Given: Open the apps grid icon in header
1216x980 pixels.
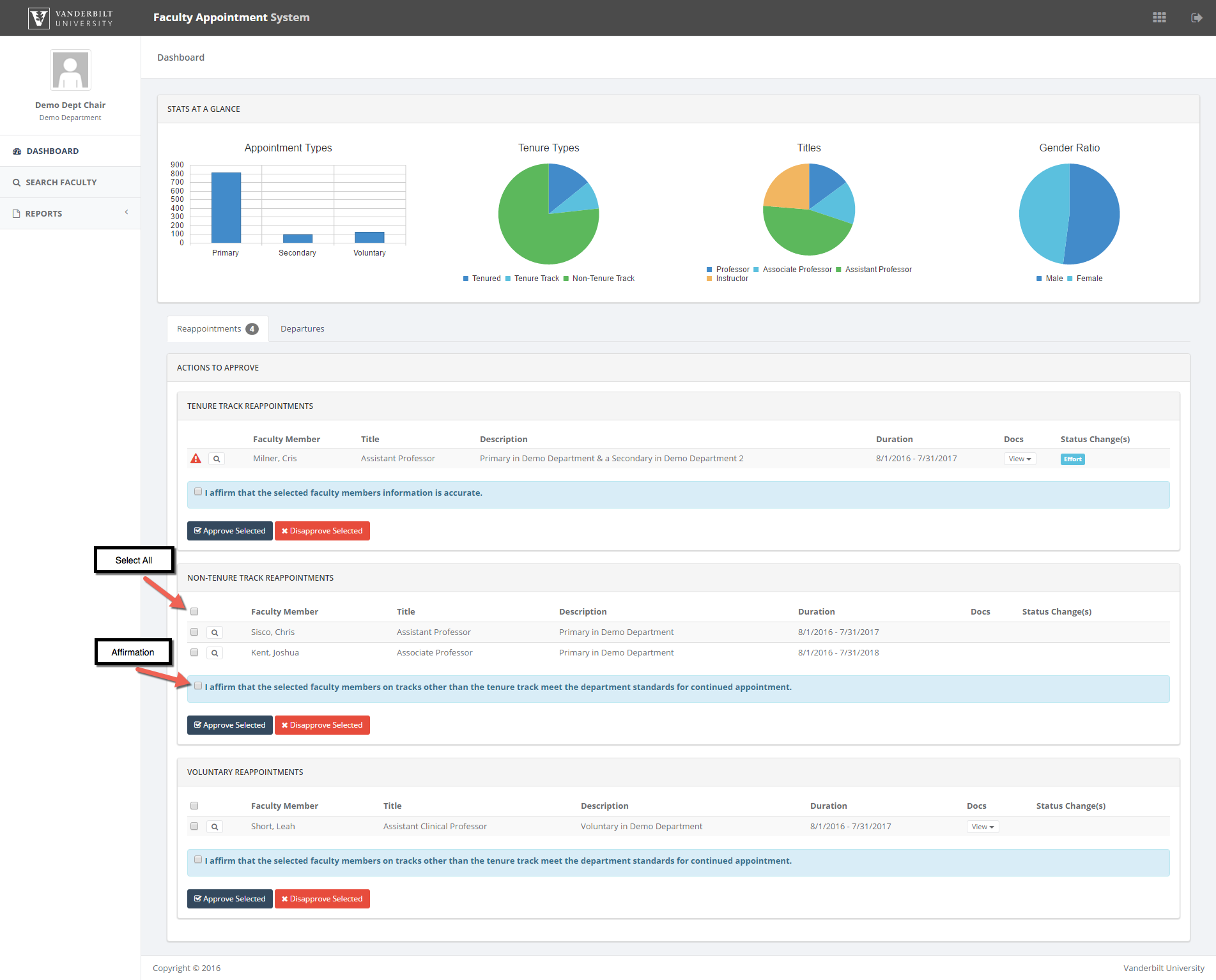Looking at the screenshot, I should click(x=1159, y=17).
